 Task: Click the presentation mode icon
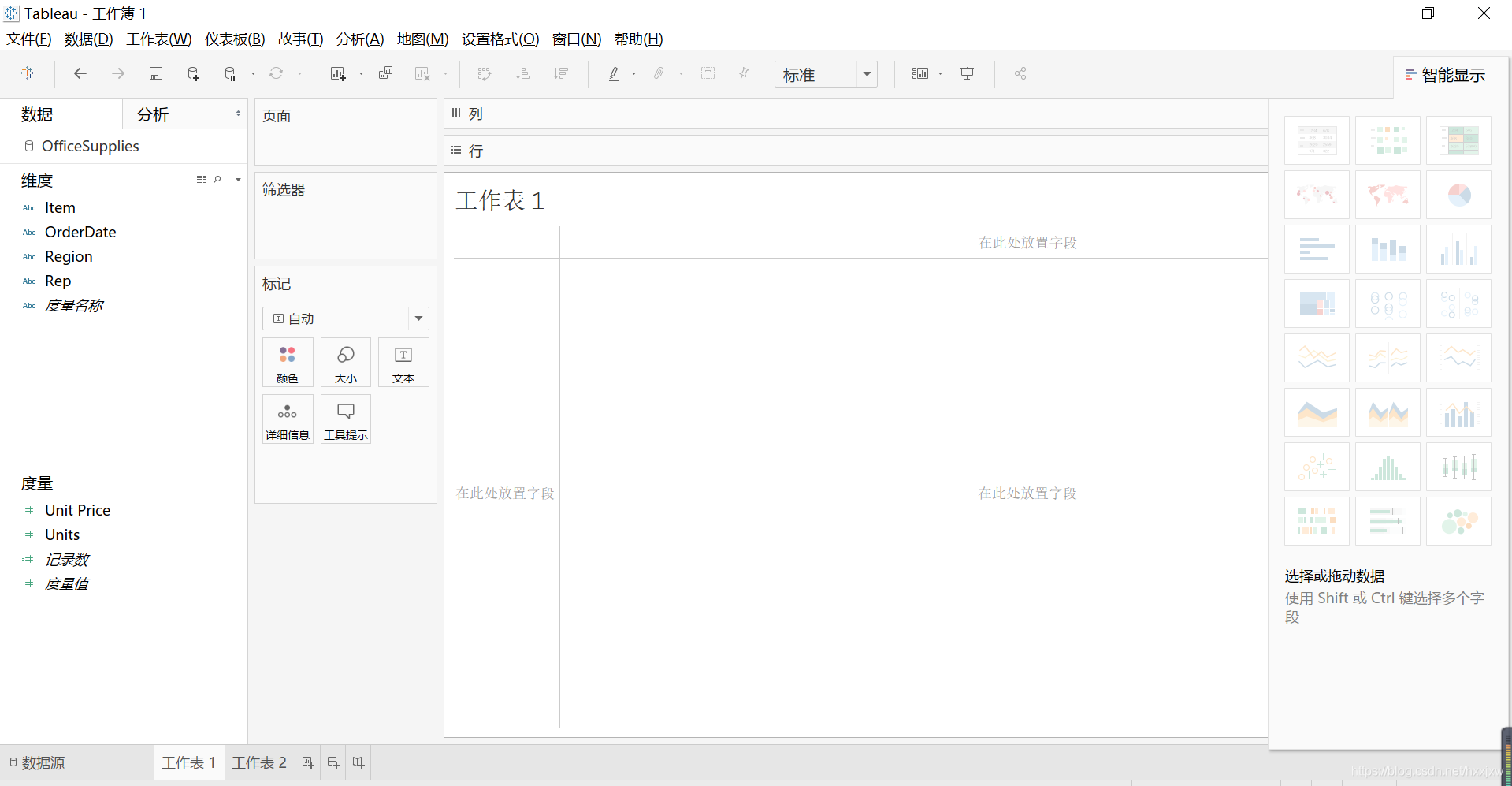[x=967, y=73]
